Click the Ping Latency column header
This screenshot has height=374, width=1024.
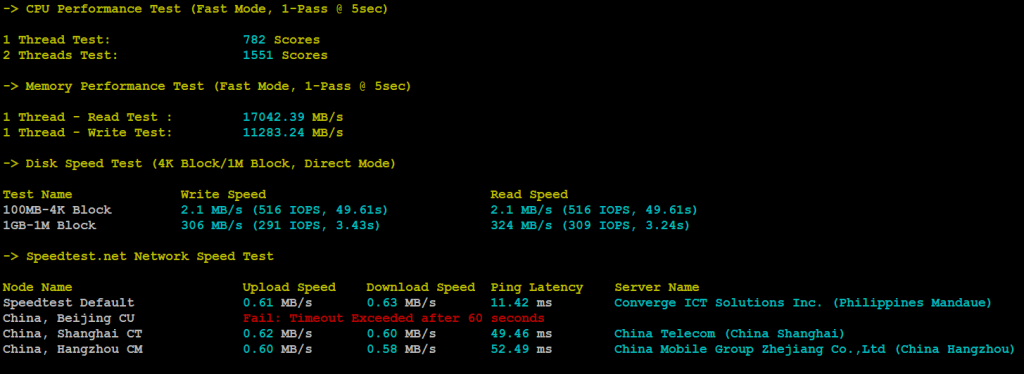(x=537, y=287)
